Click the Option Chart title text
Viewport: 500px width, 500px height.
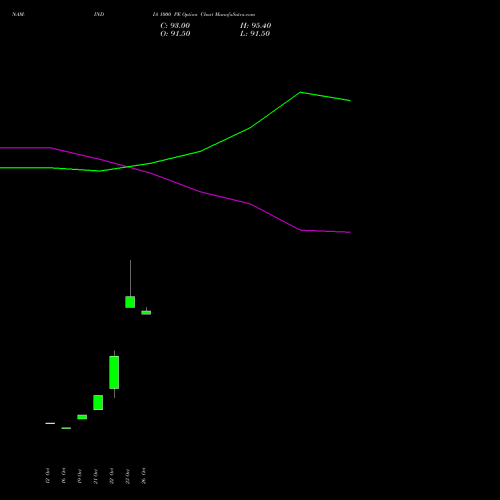click(204, 14)
